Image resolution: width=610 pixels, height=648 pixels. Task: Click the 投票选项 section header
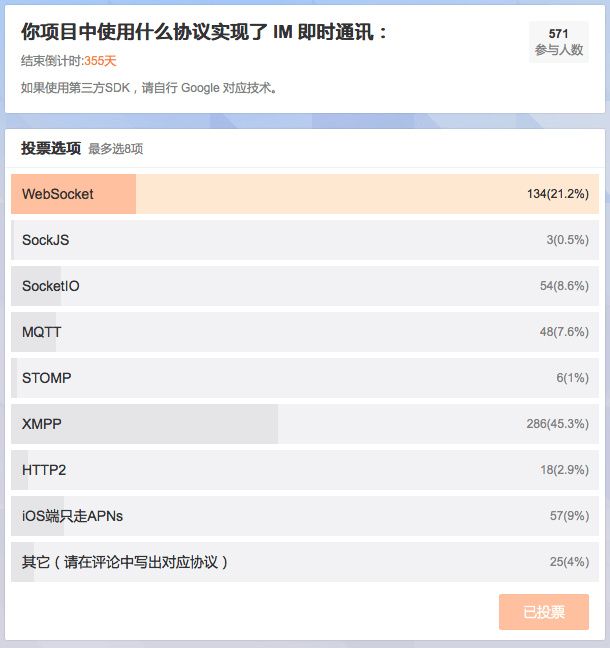coord(51,148)
